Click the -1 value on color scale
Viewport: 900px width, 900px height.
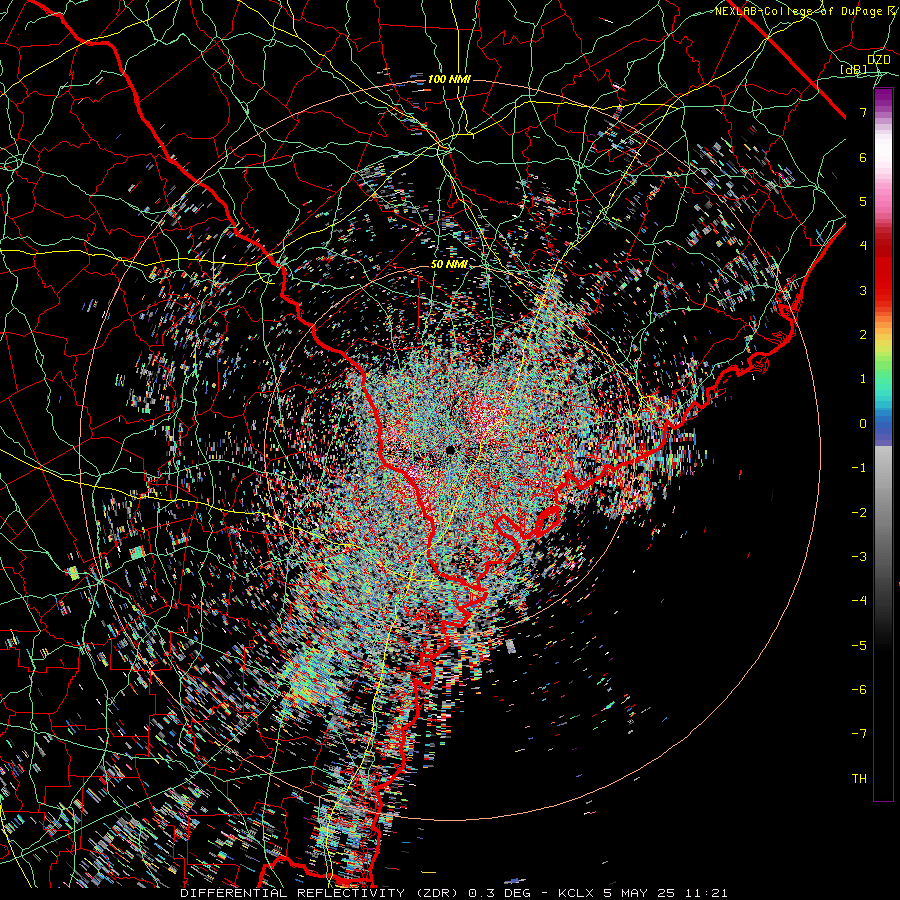859,468
